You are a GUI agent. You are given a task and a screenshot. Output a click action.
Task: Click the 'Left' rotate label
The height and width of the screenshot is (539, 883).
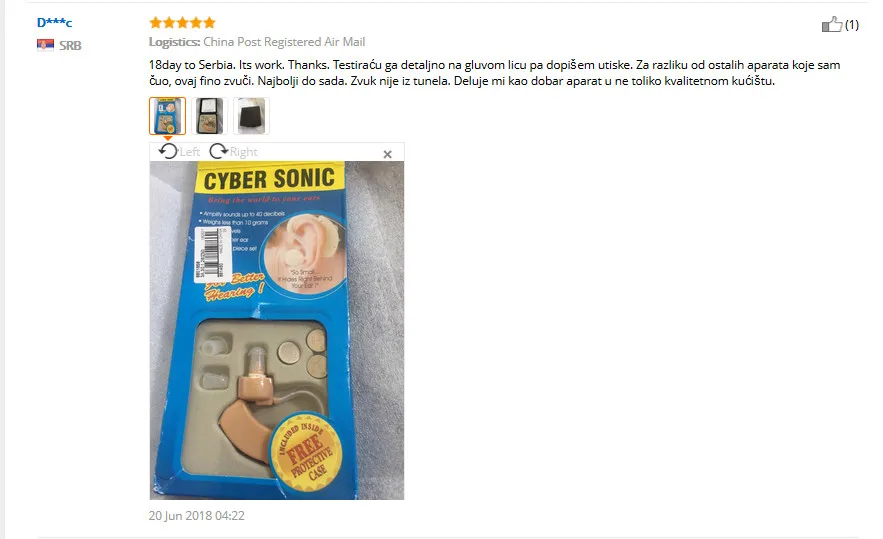coord(190,152)
